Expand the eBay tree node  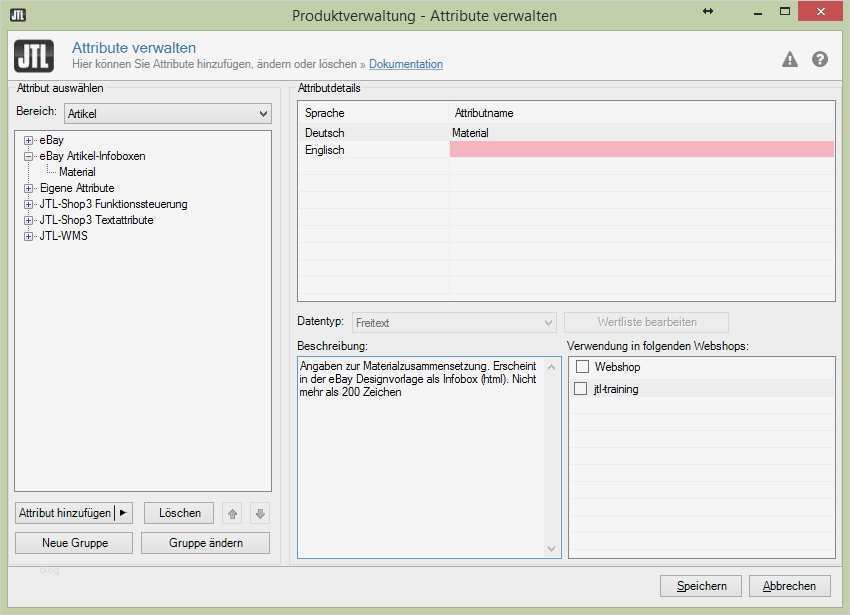click(x=28, y=140)
